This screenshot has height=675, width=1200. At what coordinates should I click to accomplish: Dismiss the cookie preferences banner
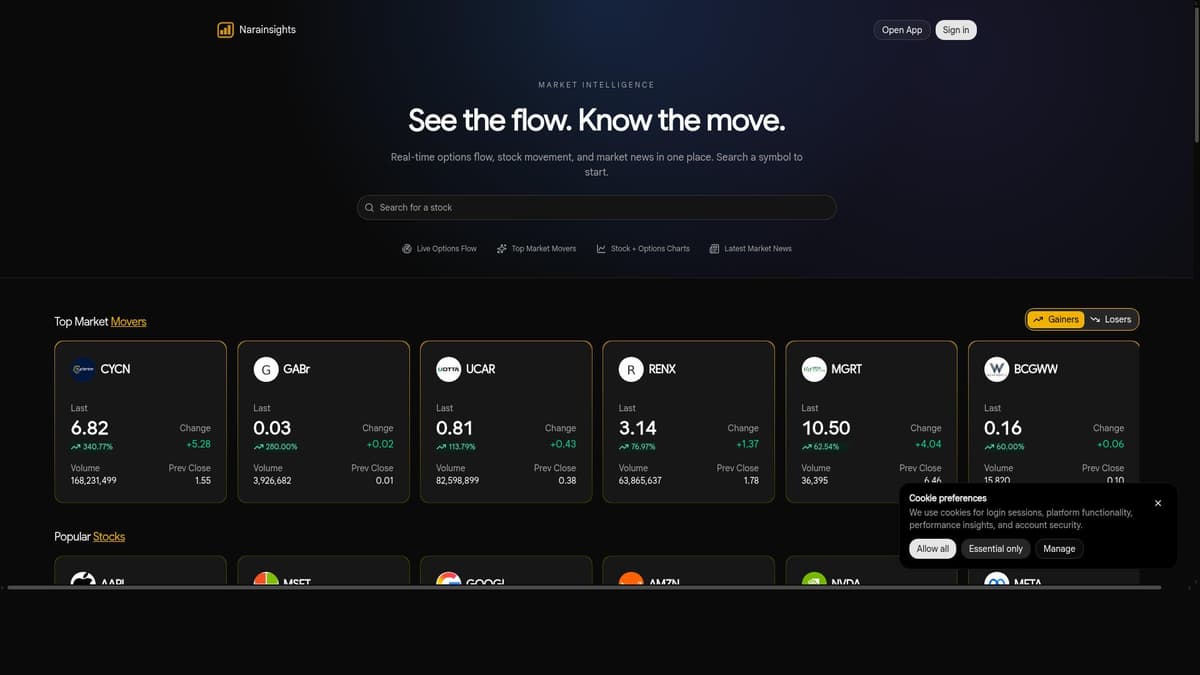(1157, 503)
